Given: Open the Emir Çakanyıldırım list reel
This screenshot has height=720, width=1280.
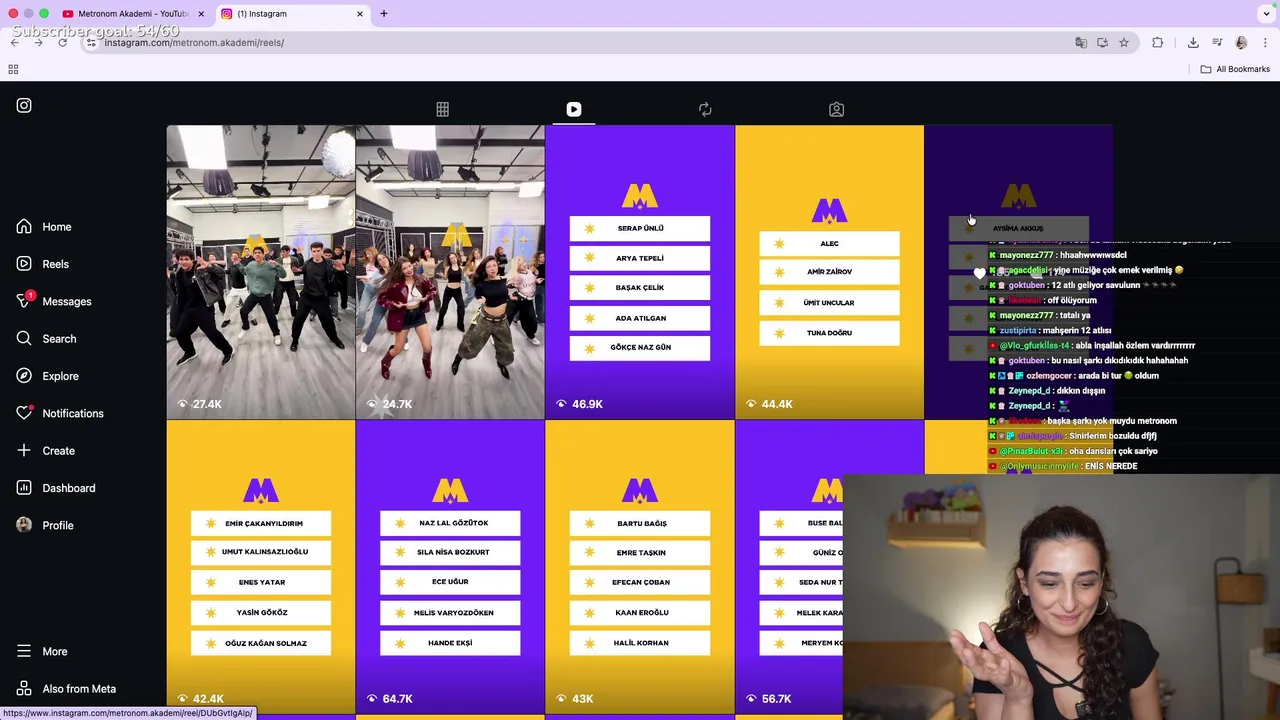Looking at the screenshot, I should 261,567.
